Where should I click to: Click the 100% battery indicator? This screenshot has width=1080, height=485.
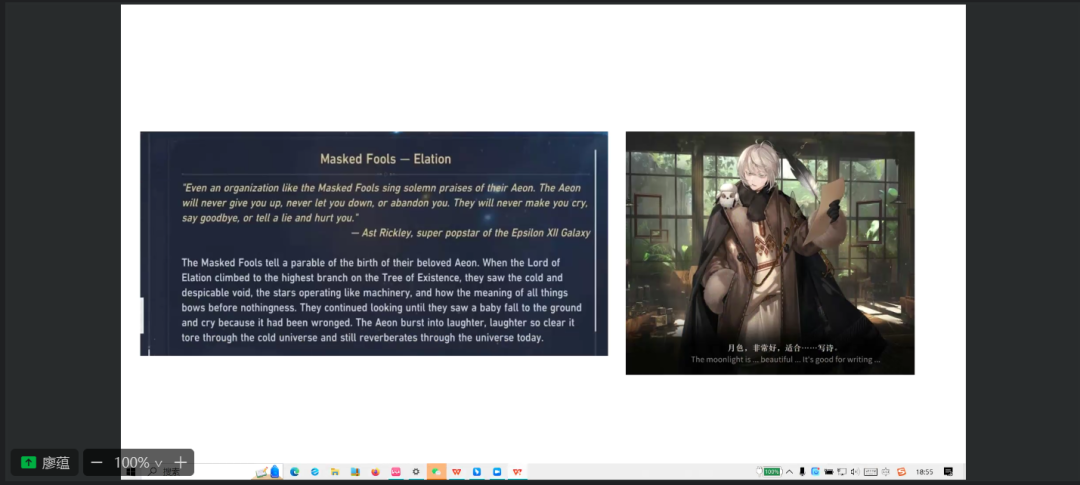coord(769,472)
